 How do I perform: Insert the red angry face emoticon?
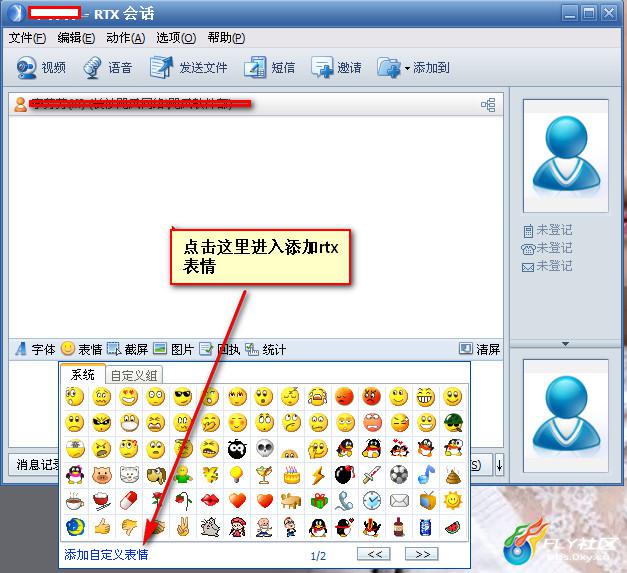click(371, 397)
